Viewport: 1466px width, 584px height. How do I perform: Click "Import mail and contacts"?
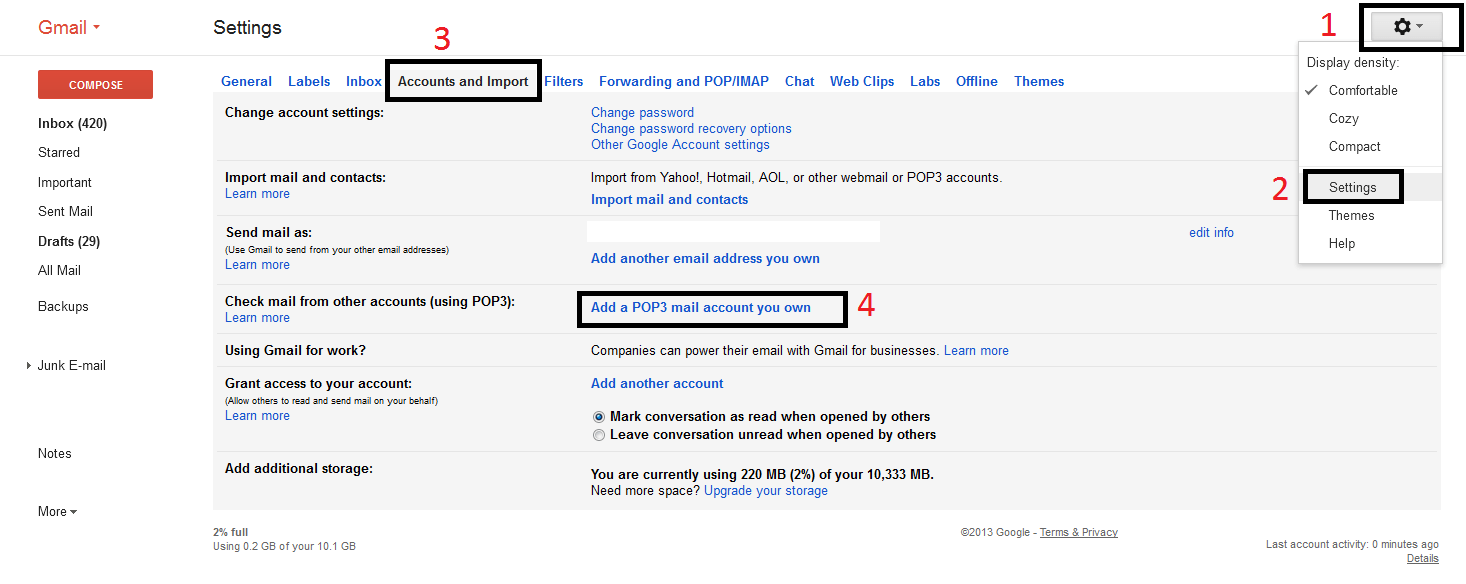(669, 199)
